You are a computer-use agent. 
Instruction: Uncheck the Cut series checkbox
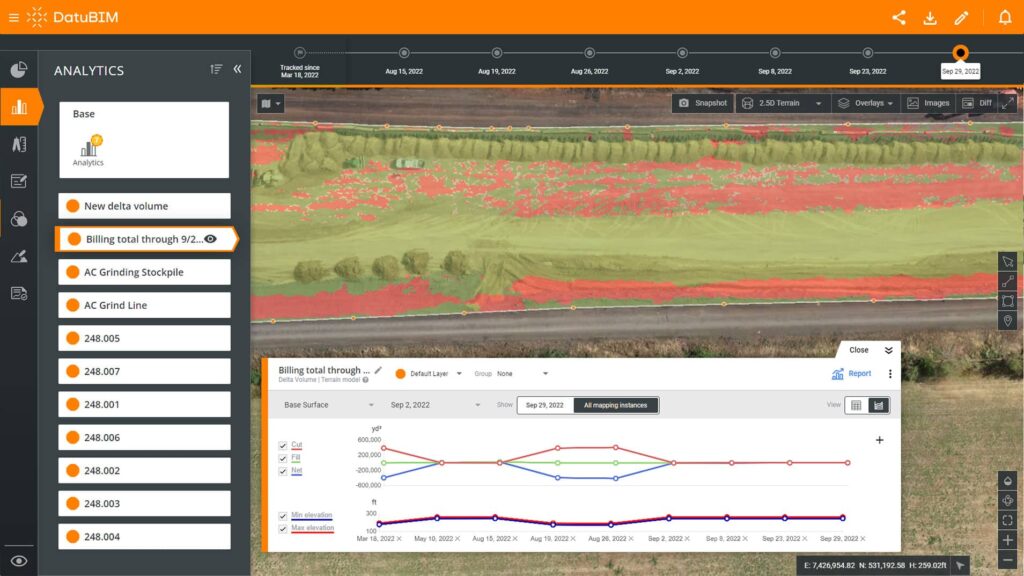(283, 445)
